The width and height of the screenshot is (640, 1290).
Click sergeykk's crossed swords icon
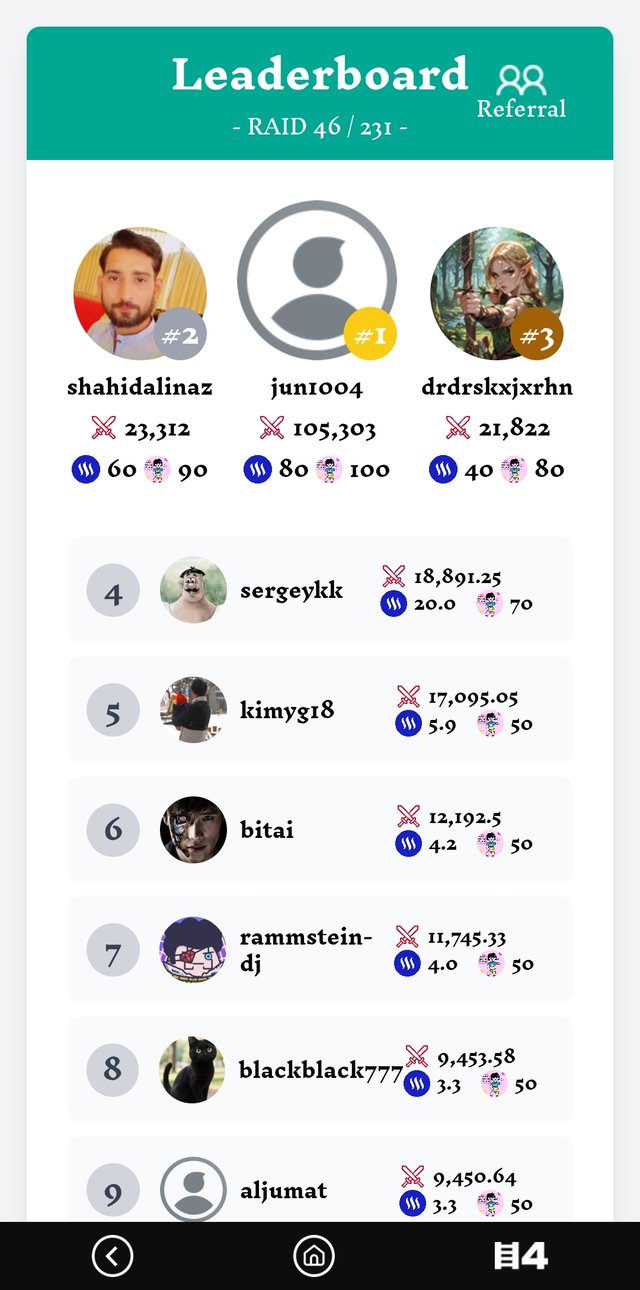(394, 576)
